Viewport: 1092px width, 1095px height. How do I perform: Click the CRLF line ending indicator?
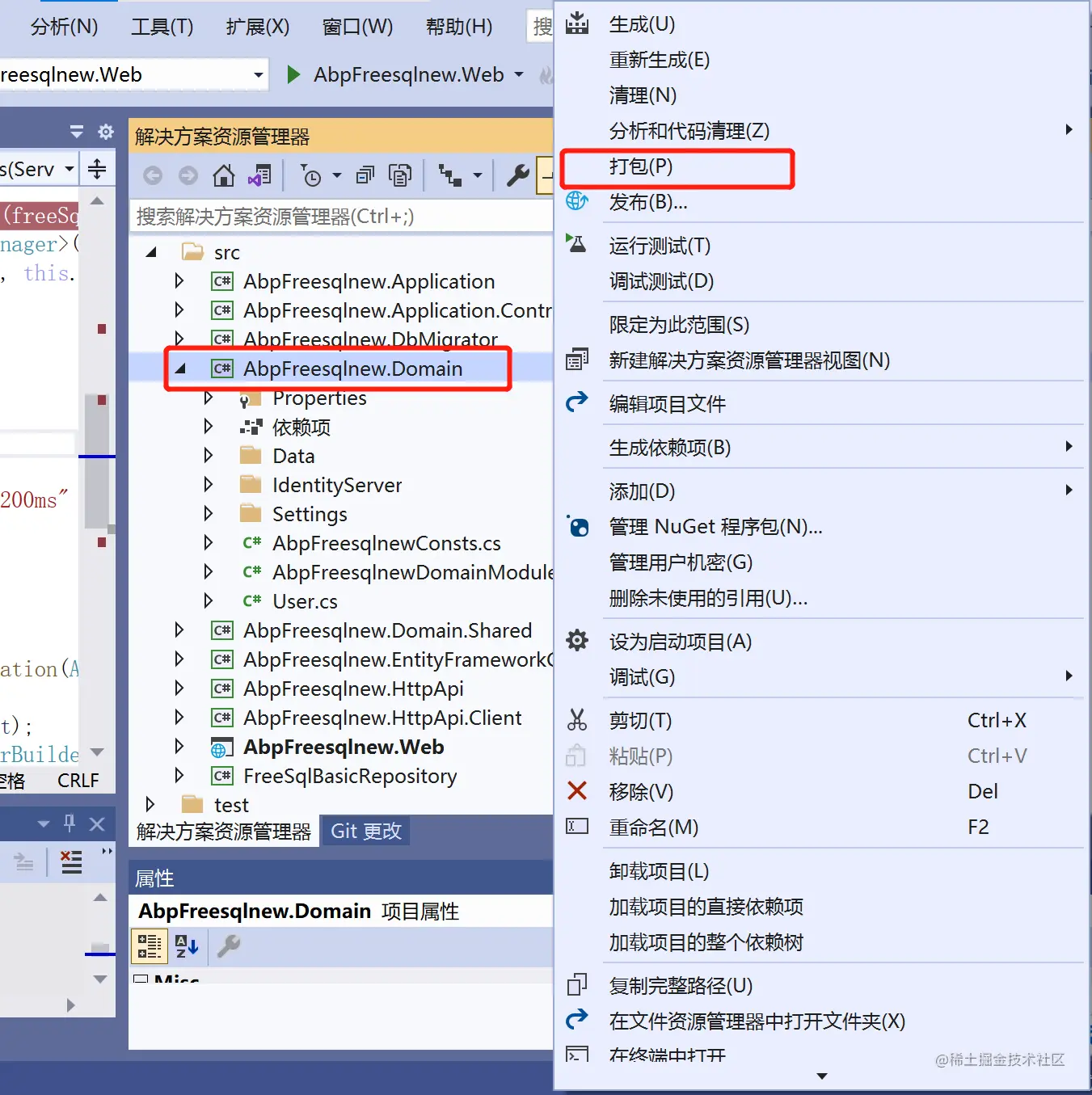click(x=78, y=781)
